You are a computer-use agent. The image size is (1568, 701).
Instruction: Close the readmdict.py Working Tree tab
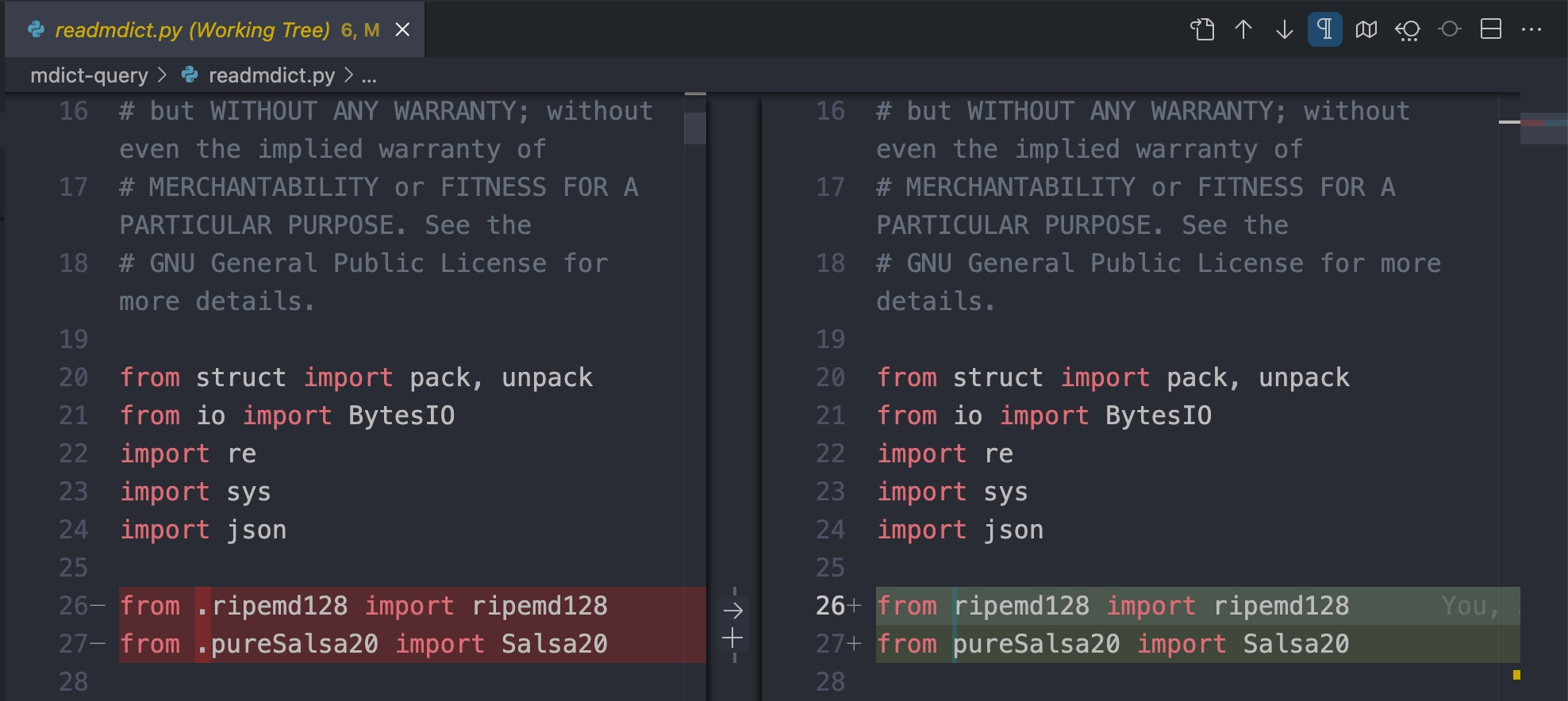tap(403, 30)
